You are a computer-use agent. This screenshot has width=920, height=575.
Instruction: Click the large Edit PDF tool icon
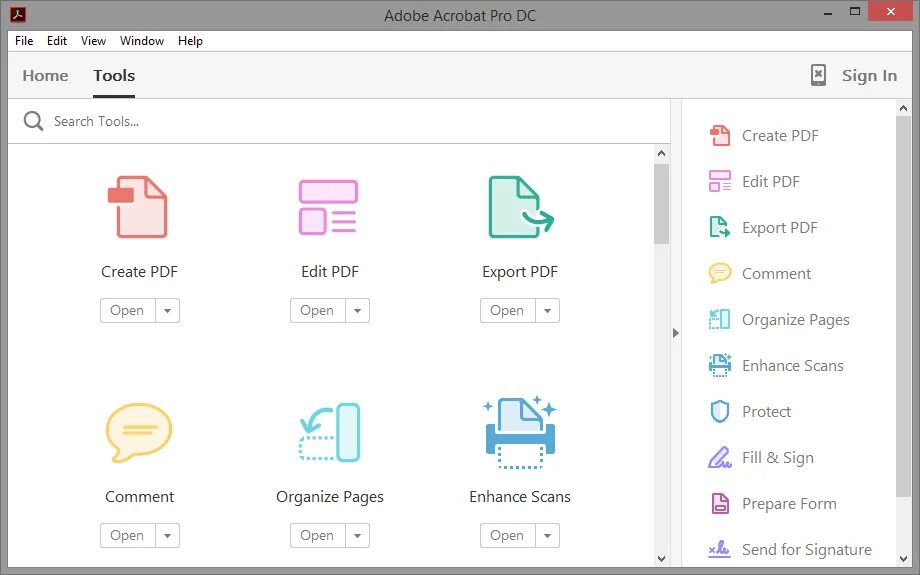coord(328,207)
